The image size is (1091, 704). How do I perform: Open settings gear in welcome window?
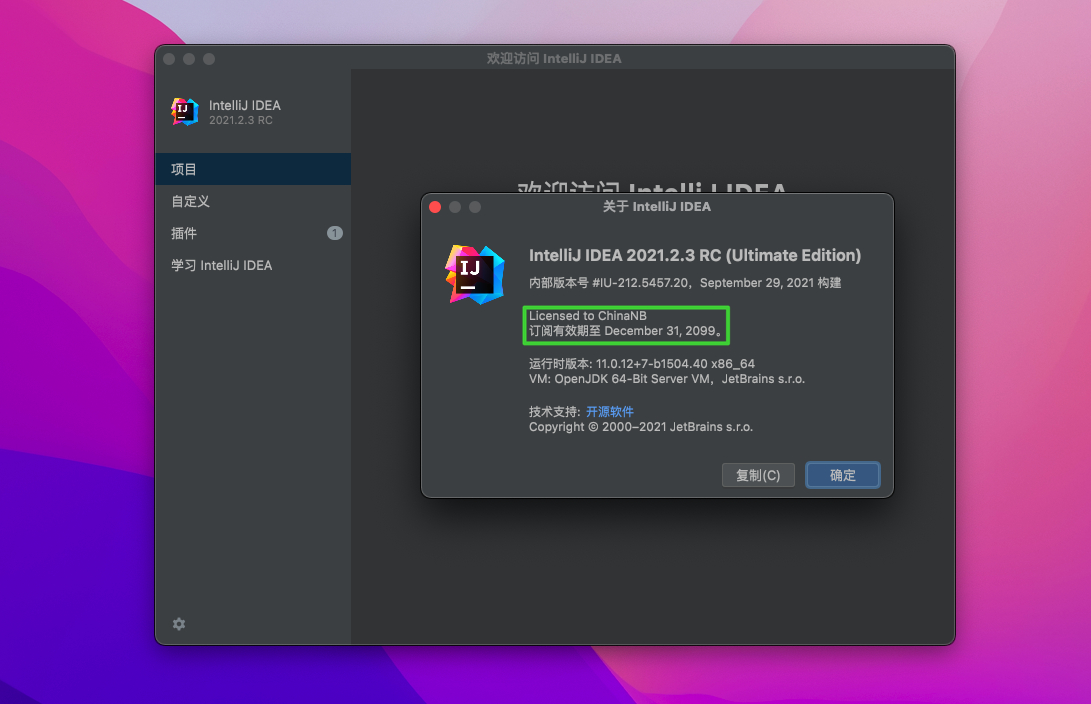click(179, 624)
